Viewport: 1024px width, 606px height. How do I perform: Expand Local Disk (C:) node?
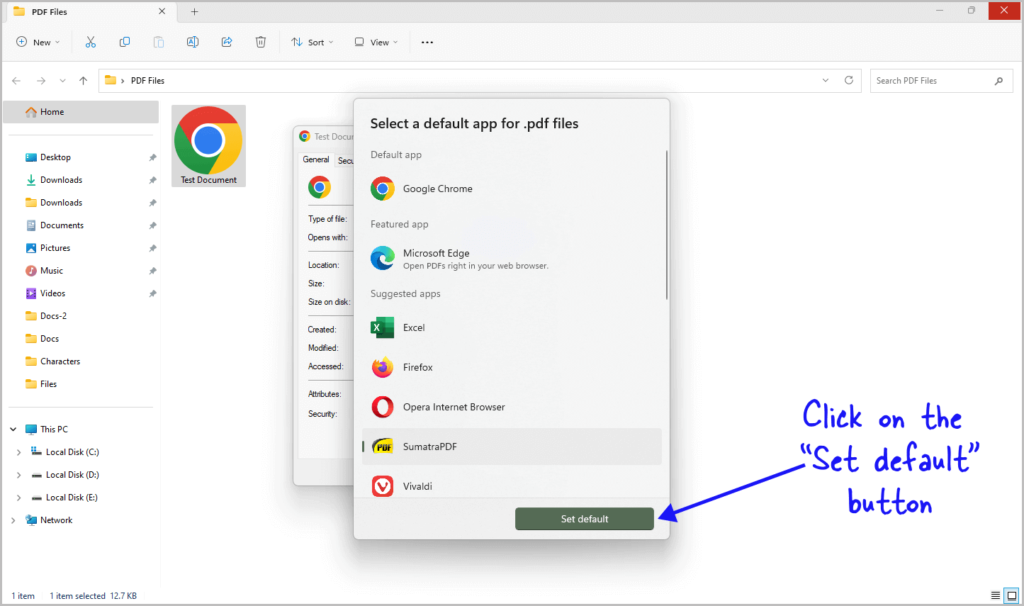18,452
